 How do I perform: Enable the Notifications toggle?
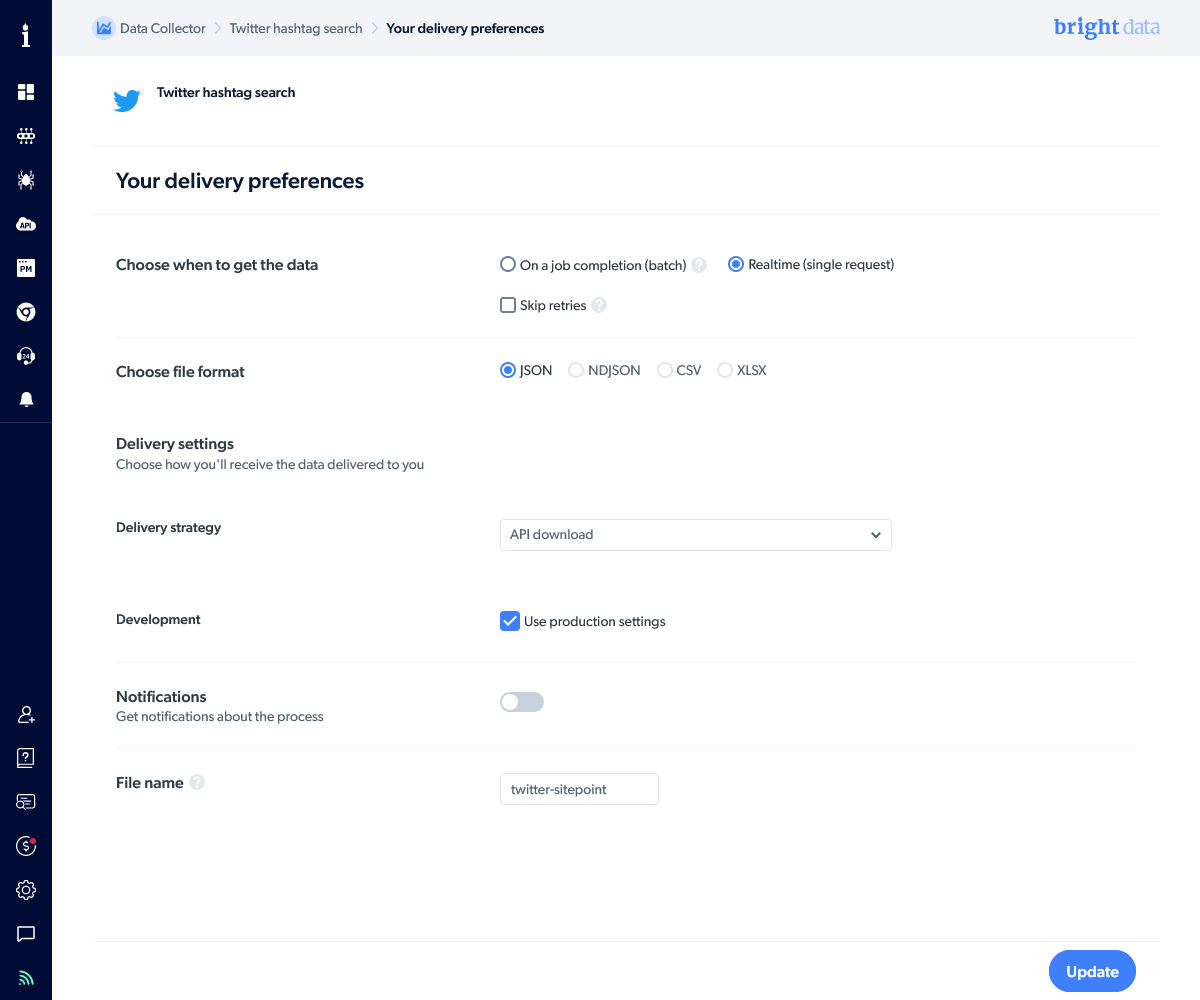pos(522,702)
